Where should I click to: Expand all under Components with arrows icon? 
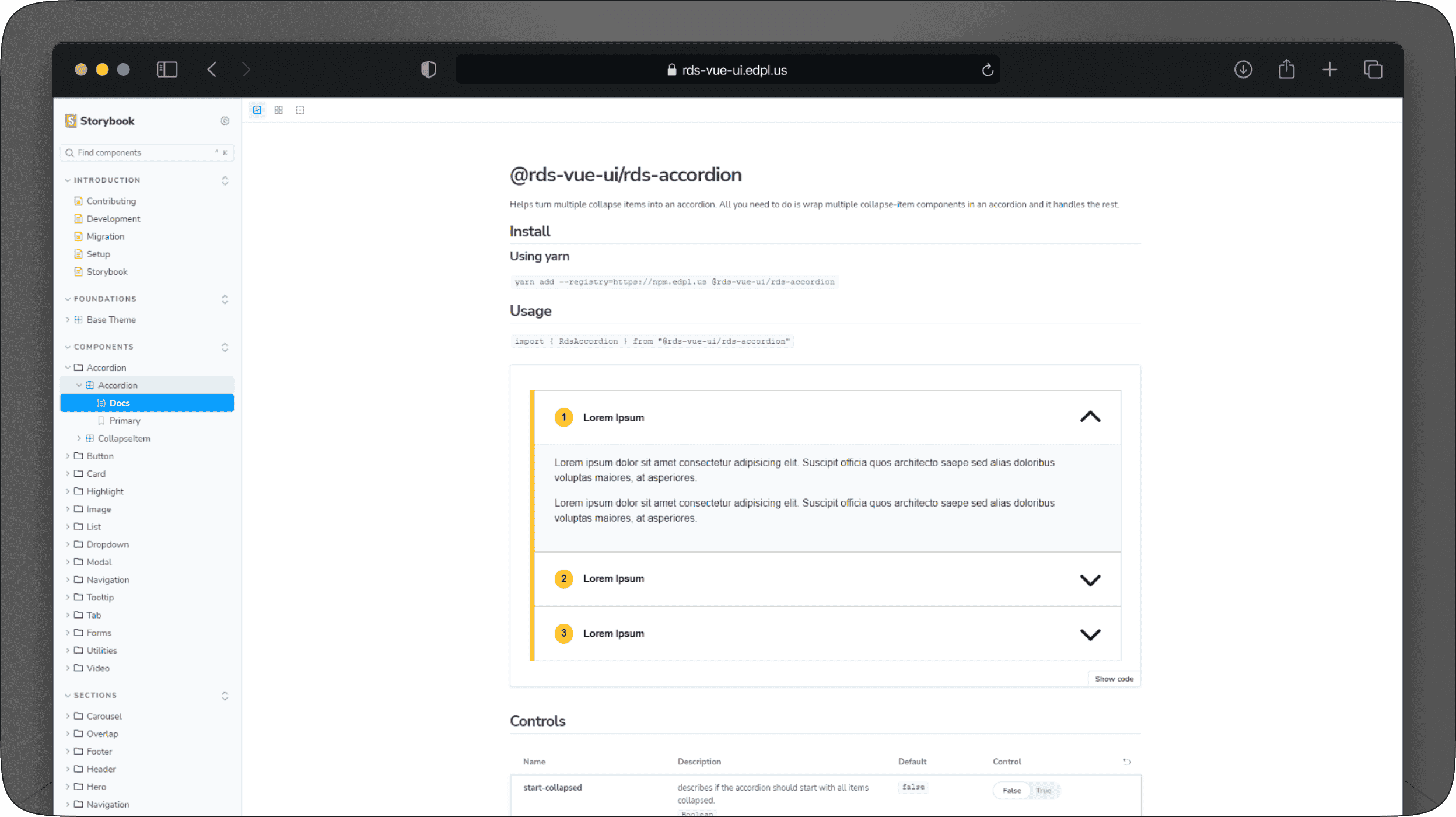pyautogui.click(x=225, y=347)
